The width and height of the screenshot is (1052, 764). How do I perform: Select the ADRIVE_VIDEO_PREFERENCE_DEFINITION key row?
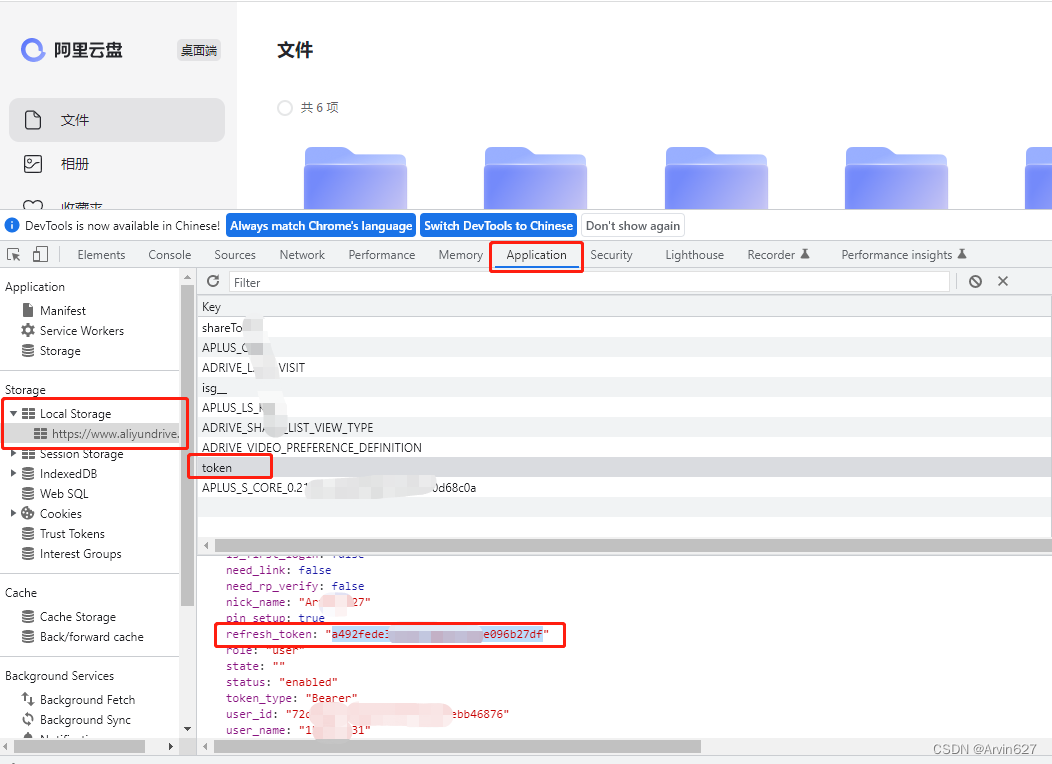(624, 447)
